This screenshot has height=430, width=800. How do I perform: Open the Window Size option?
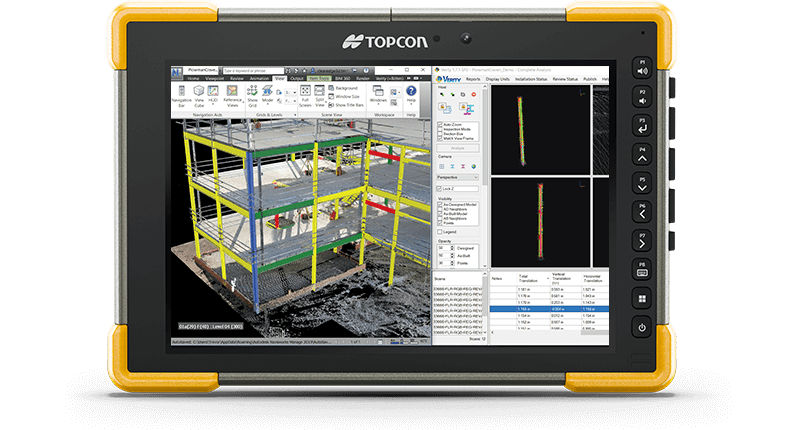point(344,96)
